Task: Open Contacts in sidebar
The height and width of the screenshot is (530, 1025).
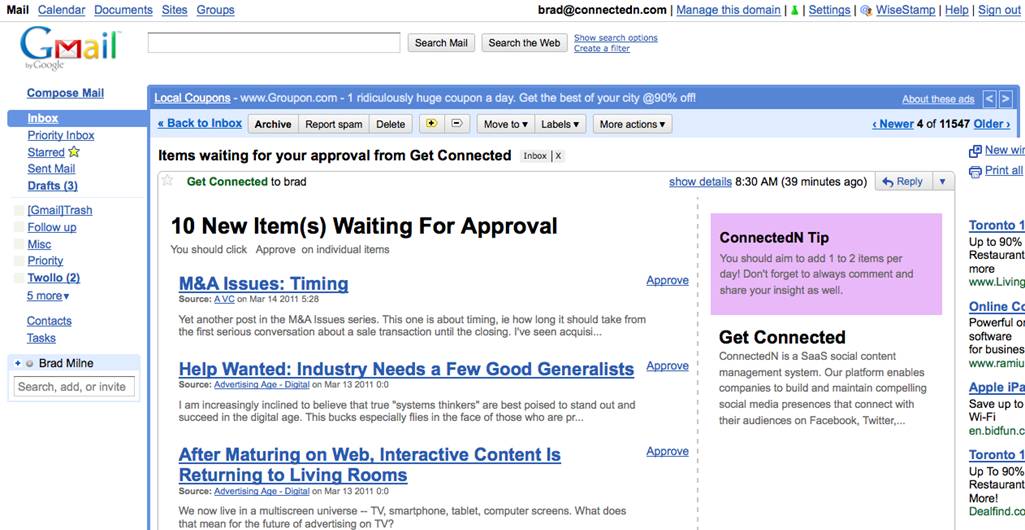Action: (x=49, y=321)
